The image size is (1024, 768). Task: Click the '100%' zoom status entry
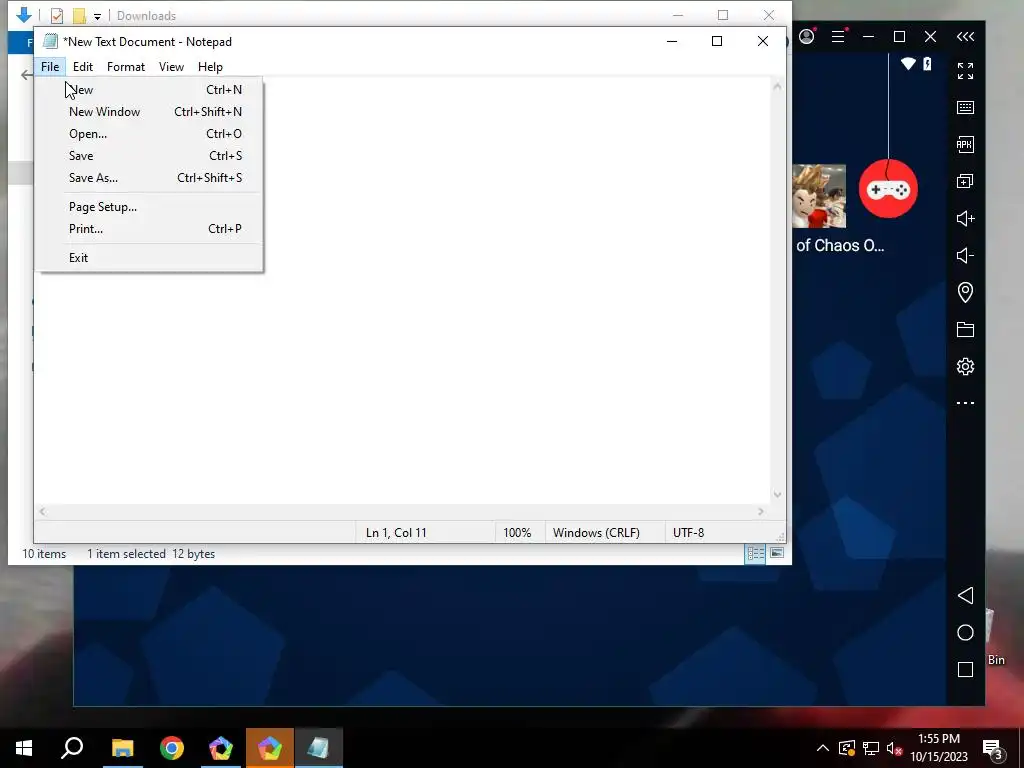point(517,533)
